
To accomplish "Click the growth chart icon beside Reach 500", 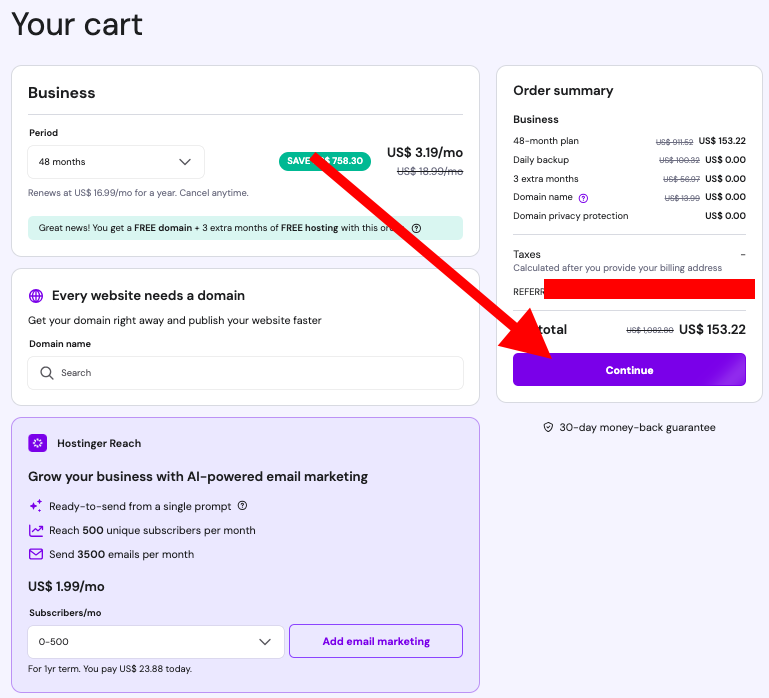I will [36, 530].
